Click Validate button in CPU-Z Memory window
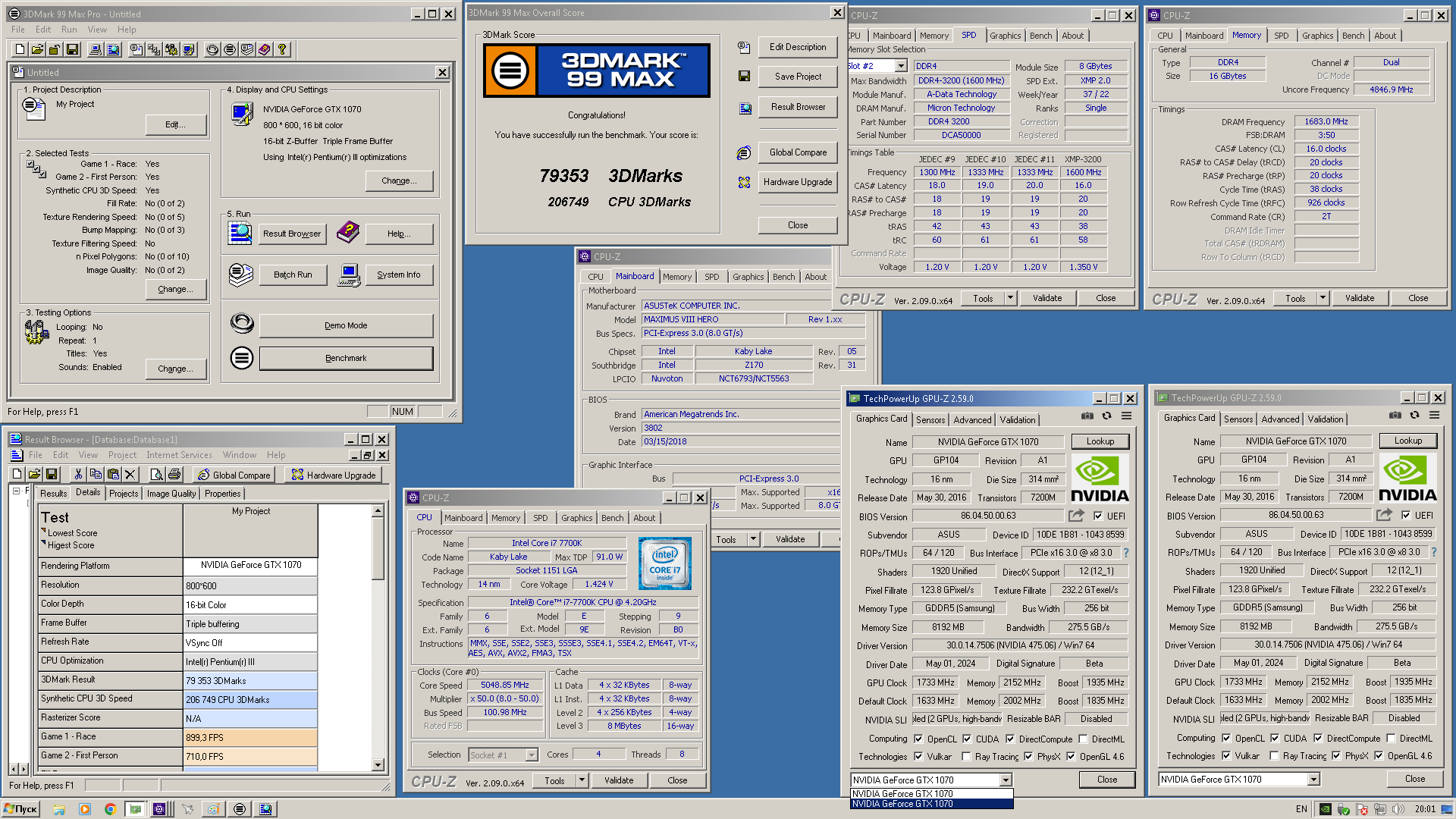Image resolution: width=1456 pixels, height=819 pixels. click(1359, 299)
